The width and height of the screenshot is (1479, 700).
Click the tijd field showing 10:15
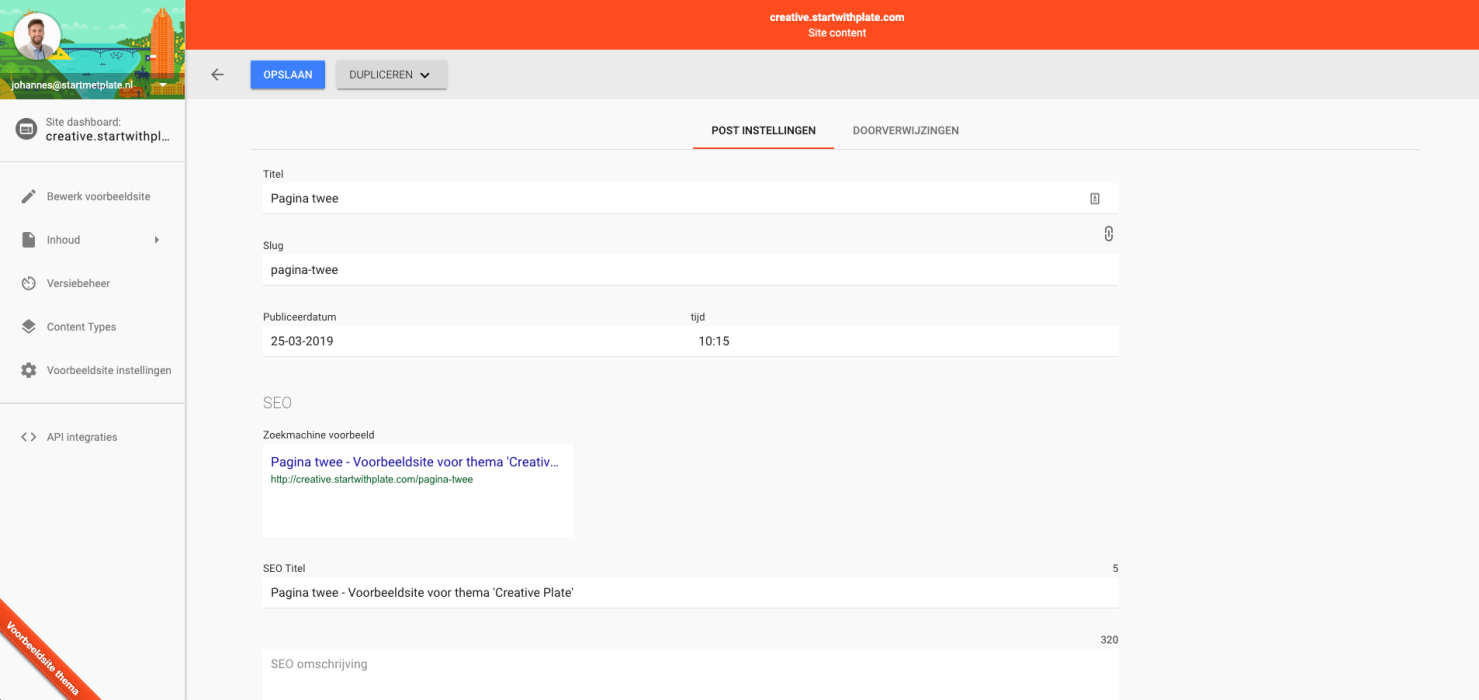click(904, 341)
